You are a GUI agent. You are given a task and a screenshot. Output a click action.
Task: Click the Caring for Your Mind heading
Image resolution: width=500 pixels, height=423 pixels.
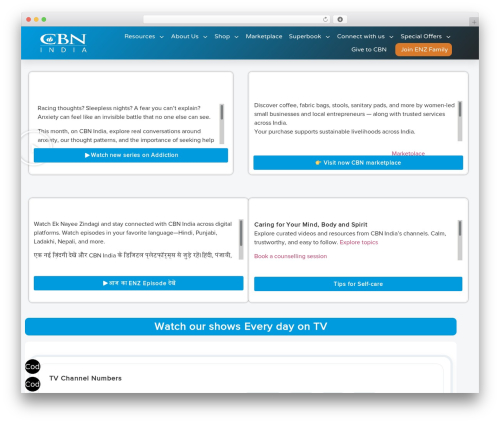coord(311,225)
